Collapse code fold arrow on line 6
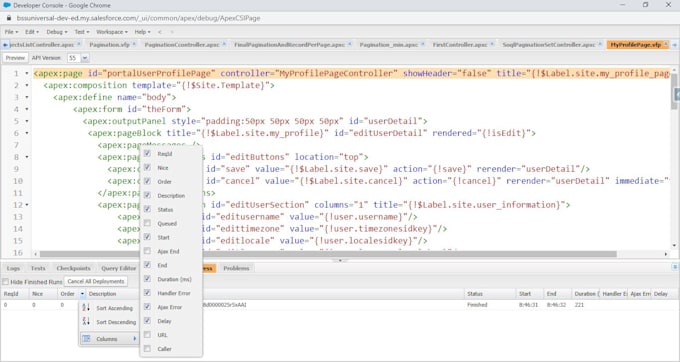Screen dimensions: 680x362 (27, 133)
